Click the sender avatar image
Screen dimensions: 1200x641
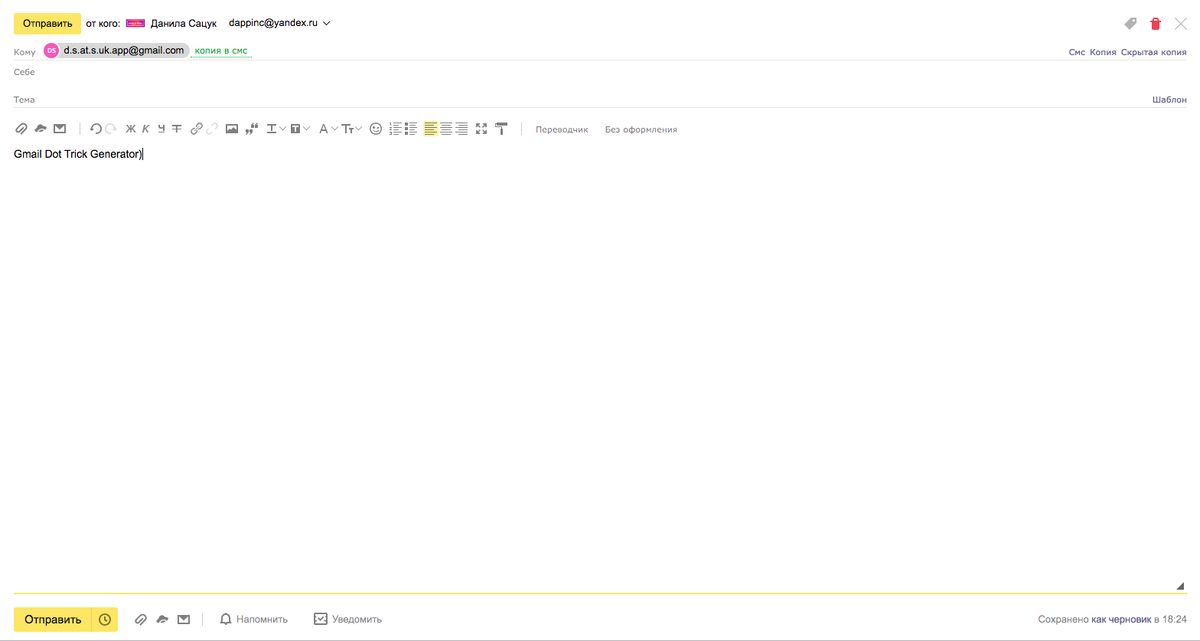[x=135, y=23]
